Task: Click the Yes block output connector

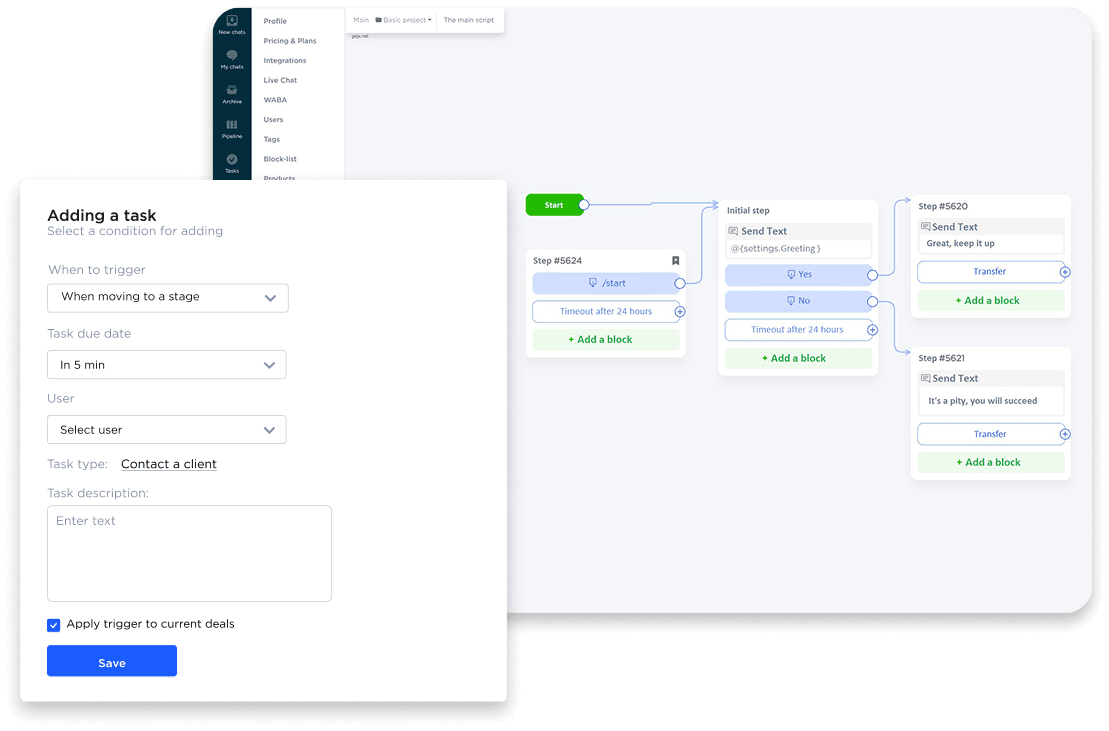Action: 873,275
